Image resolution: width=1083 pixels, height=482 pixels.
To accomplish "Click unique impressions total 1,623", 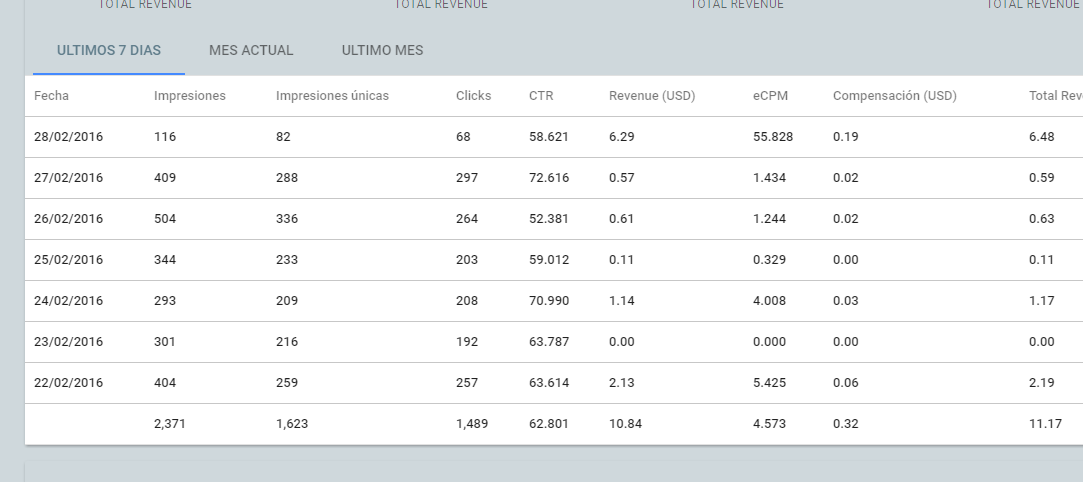I will click(x=291, y=423).
